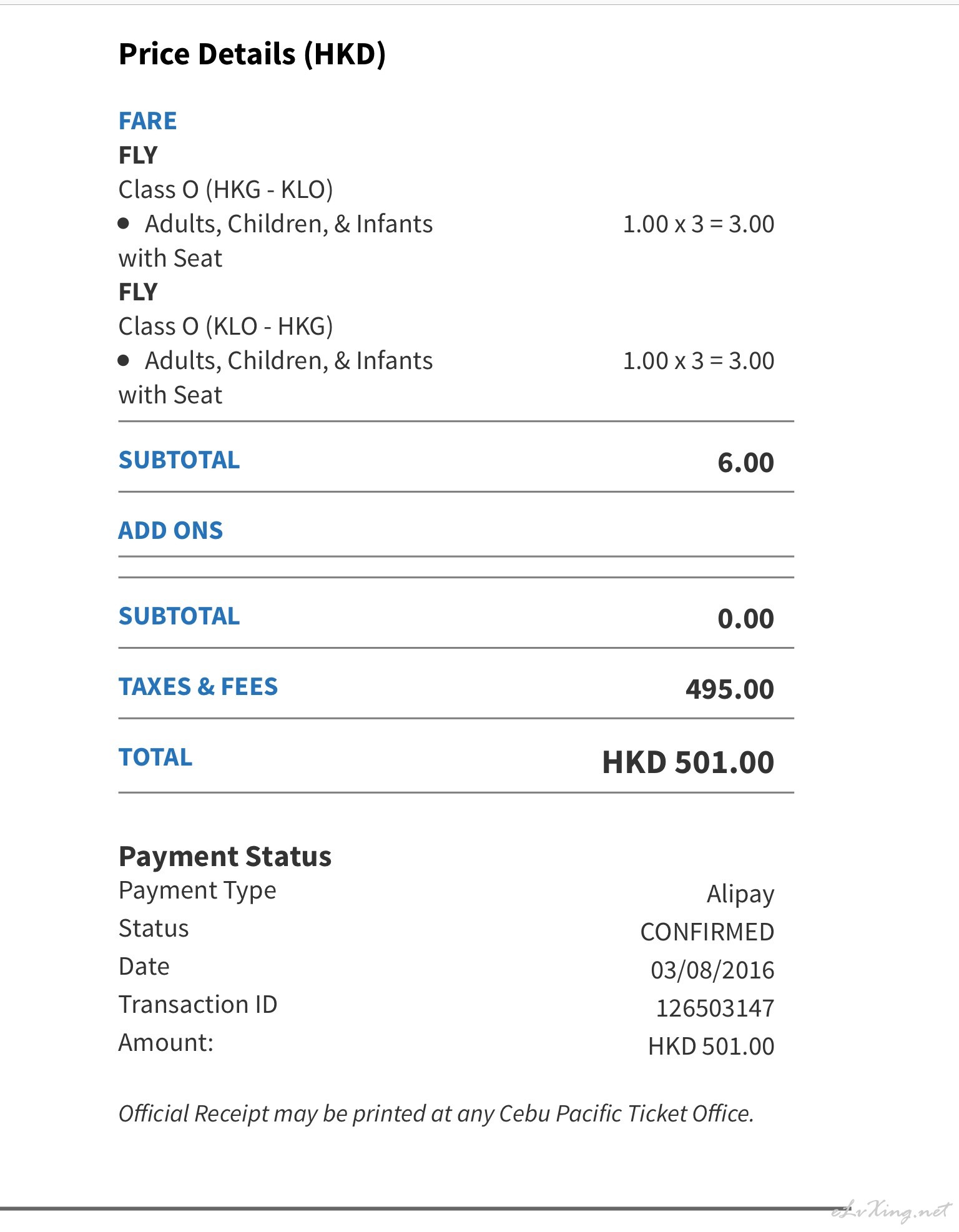
Task: Click the 495.00 taxes amount
Action: [x=730, y=689]
